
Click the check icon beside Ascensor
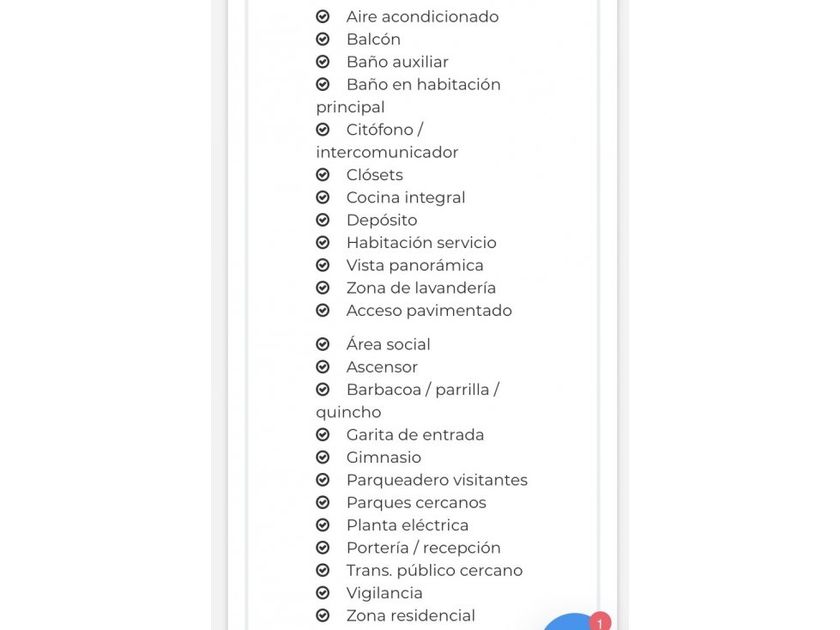point(323,367)
